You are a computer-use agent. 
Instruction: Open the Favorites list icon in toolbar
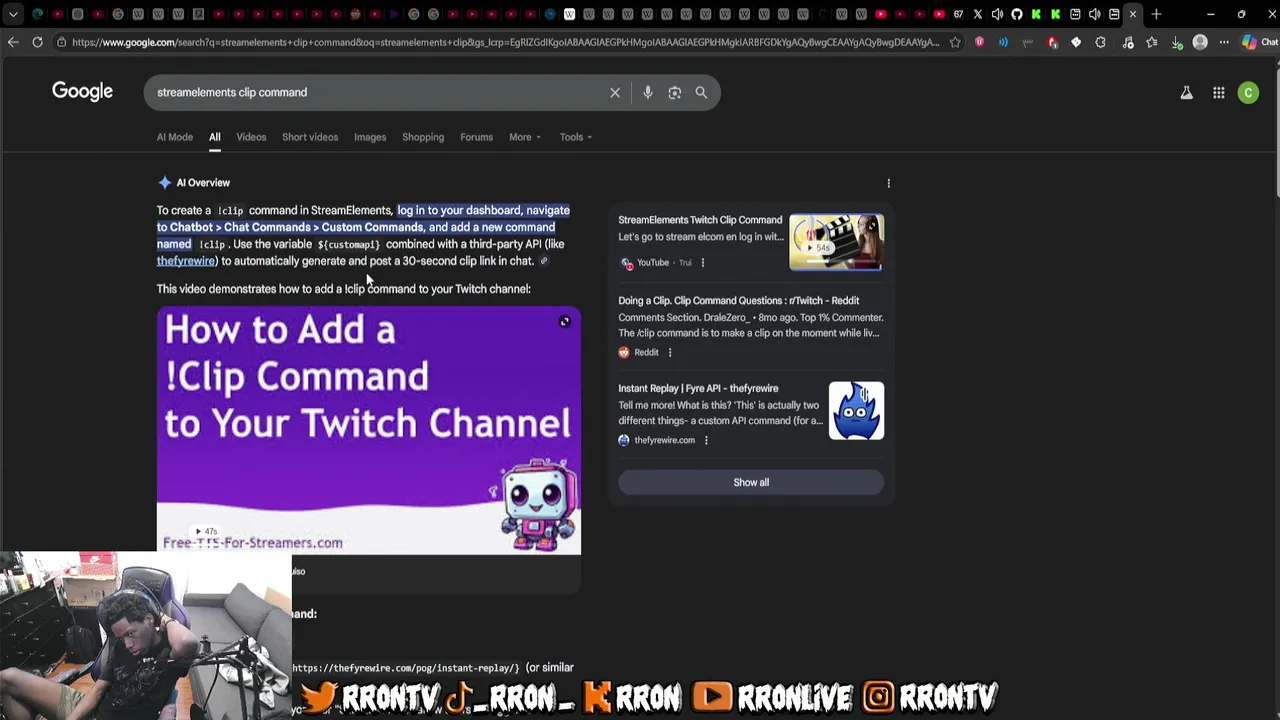point(1152,42)
